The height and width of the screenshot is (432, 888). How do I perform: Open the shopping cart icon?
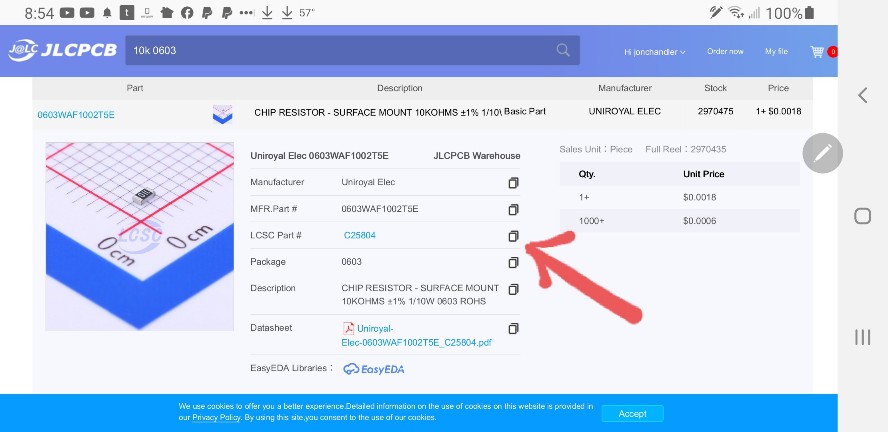(x=817, y=52)
